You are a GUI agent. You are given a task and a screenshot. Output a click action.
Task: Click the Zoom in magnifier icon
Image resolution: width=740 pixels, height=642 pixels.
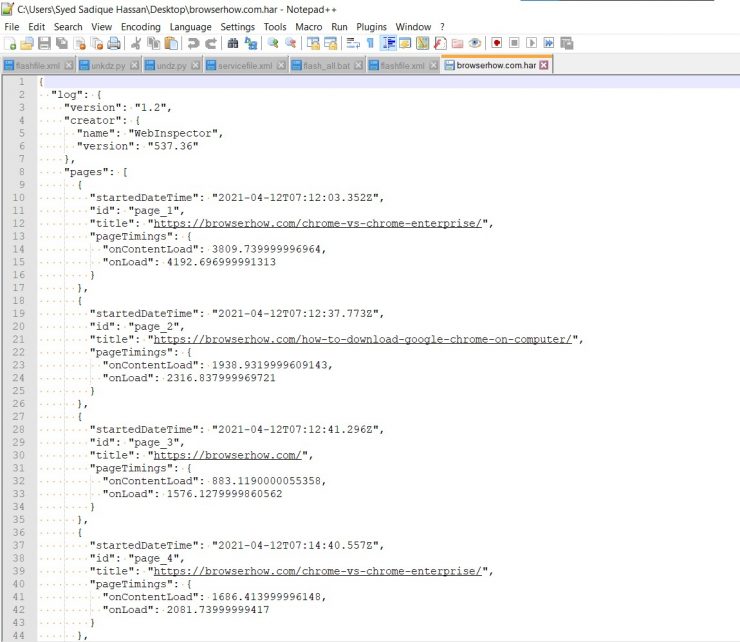pyautogui.click(x=273, y=44)
